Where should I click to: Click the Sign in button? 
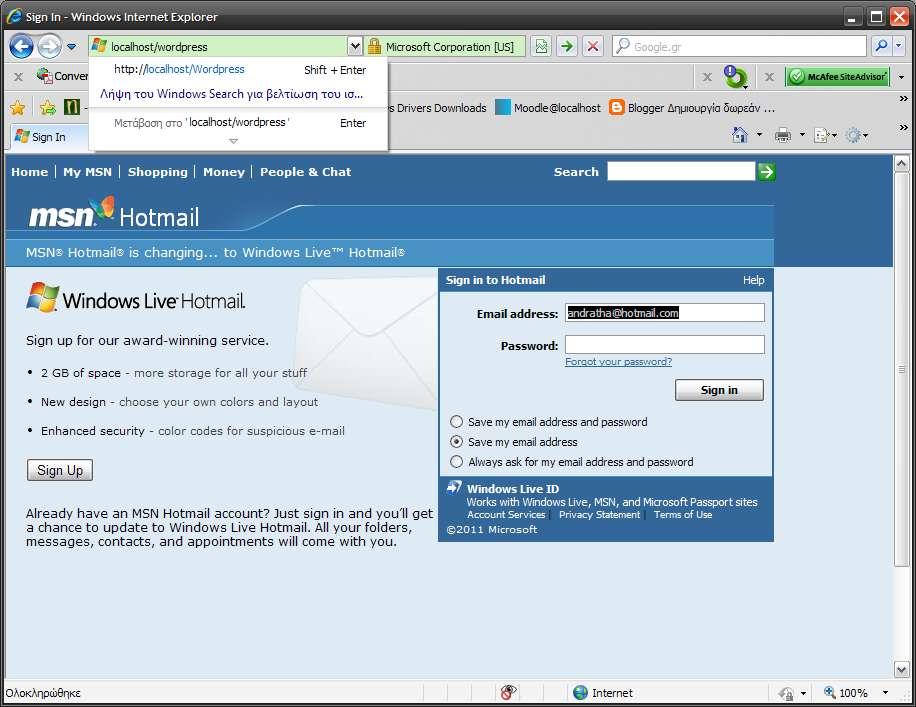coord(719,390)
